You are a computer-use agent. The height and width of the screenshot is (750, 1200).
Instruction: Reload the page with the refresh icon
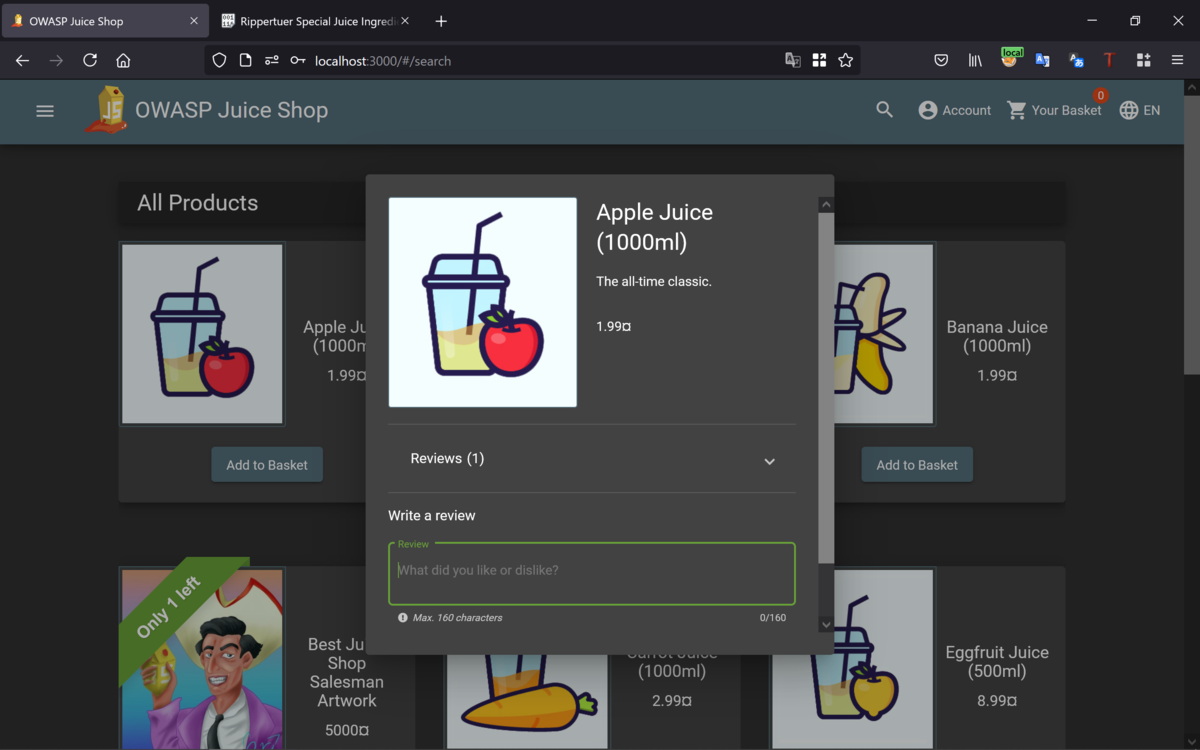coord(90,60)
